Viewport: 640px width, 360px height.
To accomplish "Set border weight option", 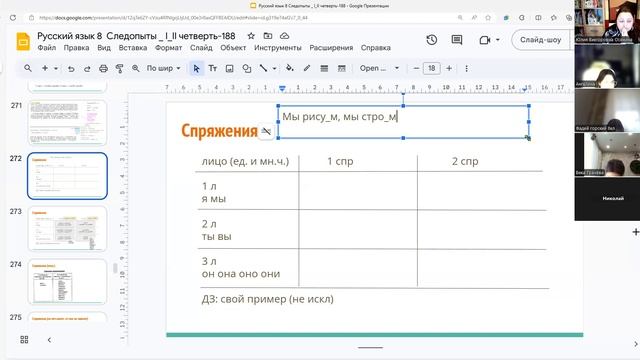I will coord(324,69).
